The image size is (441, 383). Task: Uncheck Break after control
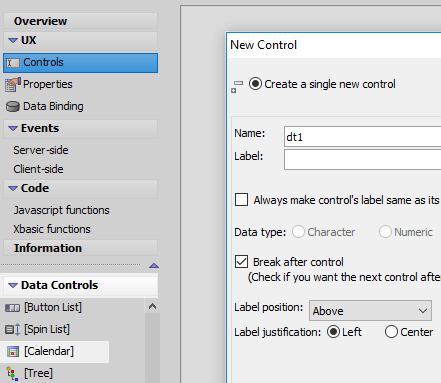coord(241,262)
